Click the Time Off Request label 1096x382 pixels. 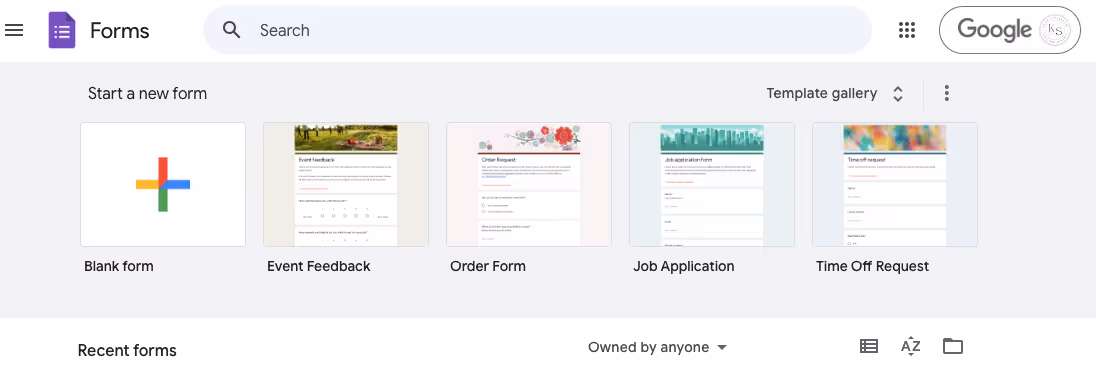tap(872, 267)
